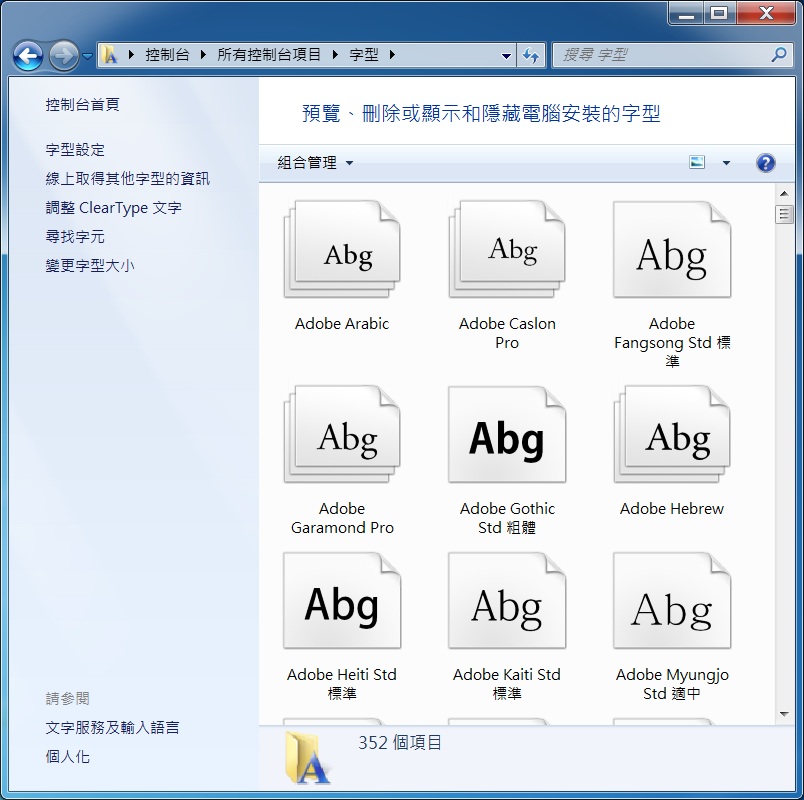The height and width of the screenshot is (800, 804).
Task: Click the Adobe Kaiti Std 標準 label
Action: (x=507, y=684)
